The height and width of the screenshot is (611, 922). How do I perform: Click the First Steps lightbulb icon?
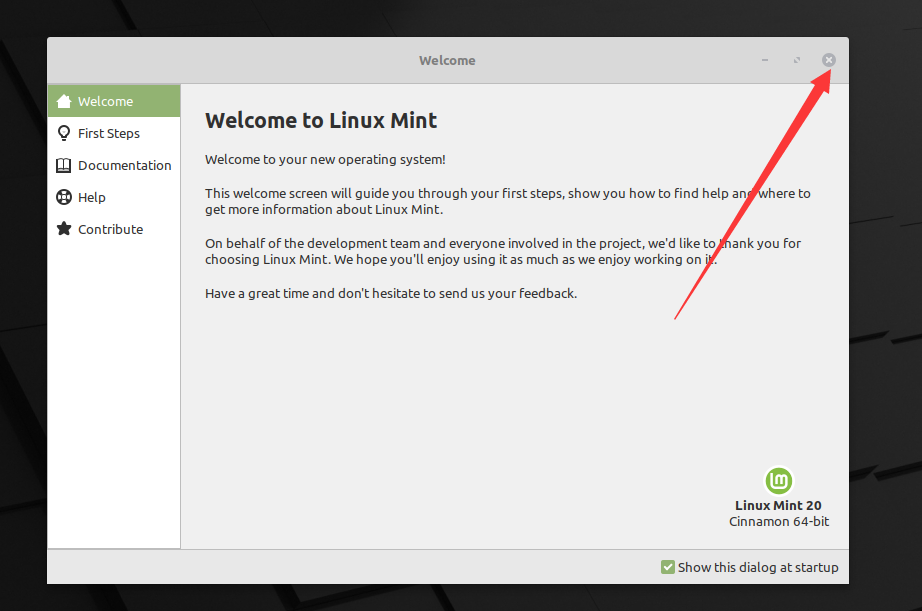tap(64, 132)
